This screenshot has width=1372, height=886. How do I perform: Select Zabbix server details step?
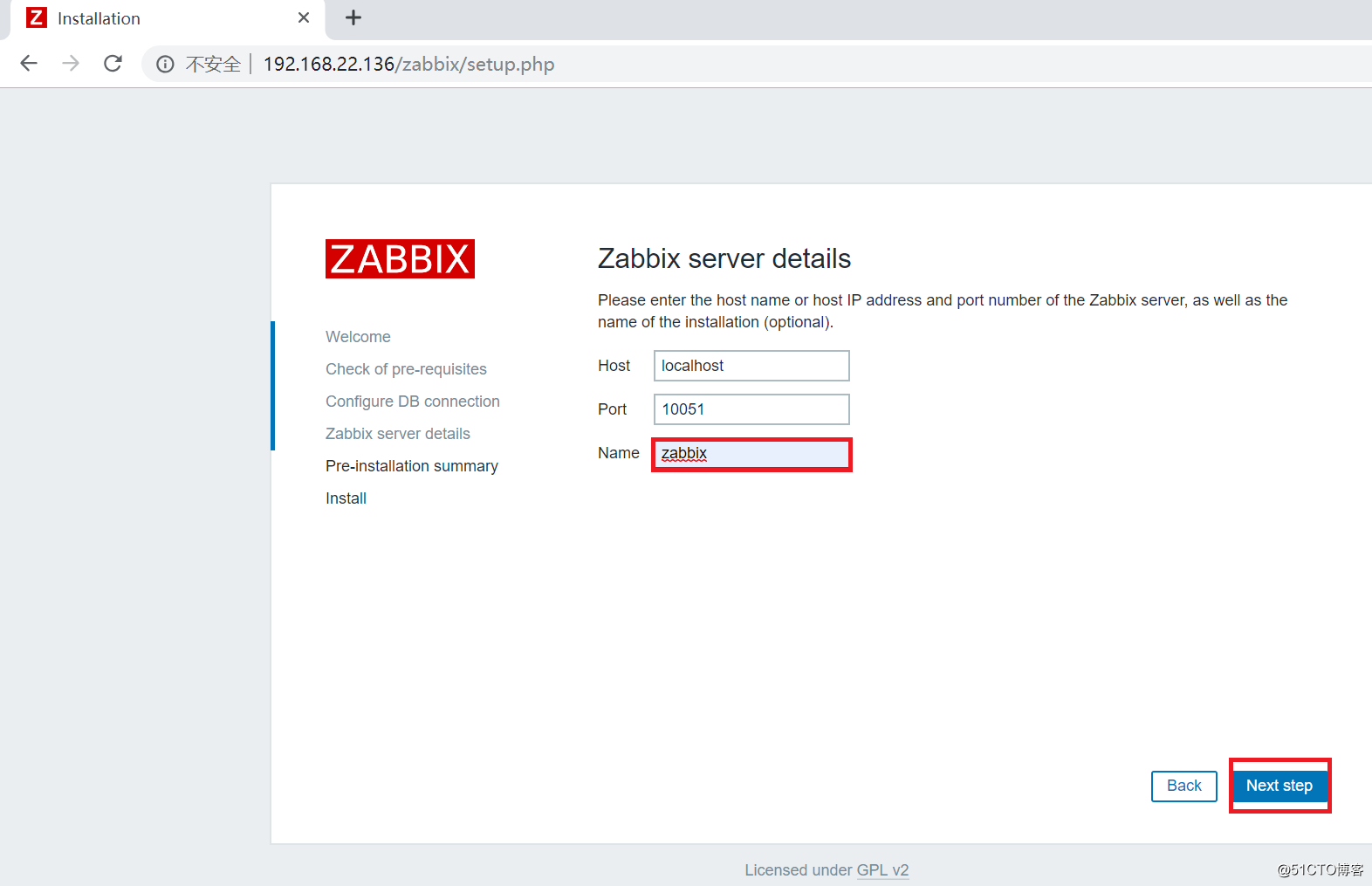pos(398,434)
